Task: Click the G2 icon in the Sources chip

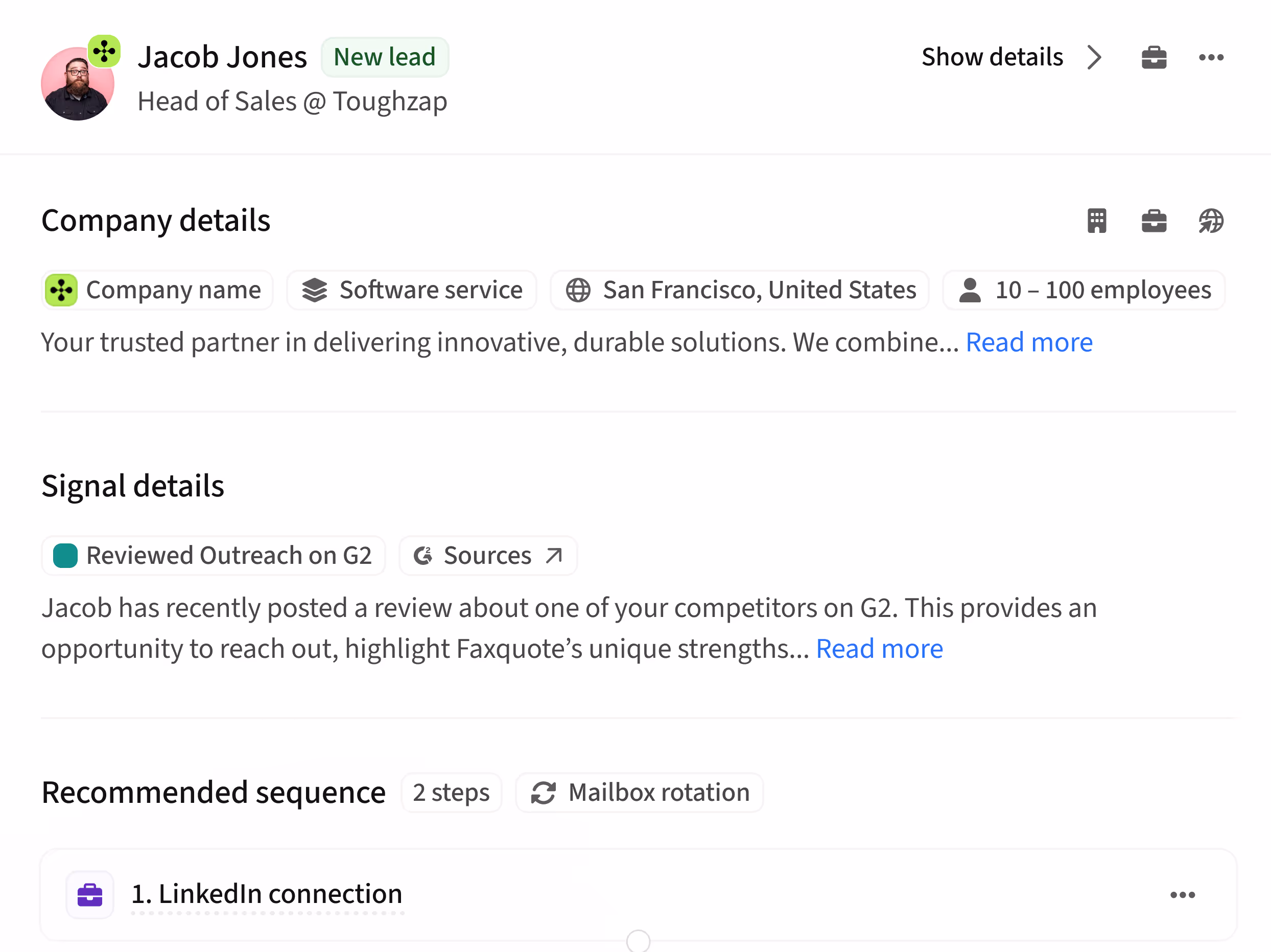Action: coord(423,555)
